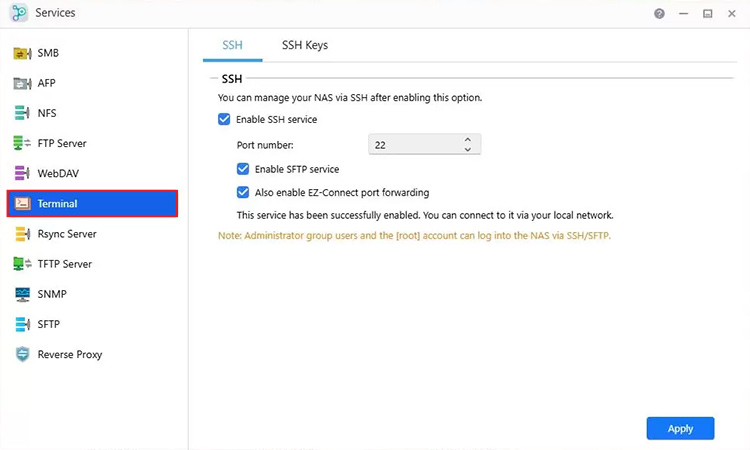The width and height of the screenshot is (750, 450).
Task: Open SFTP label in the sidebar
Action: tap(49, 324)
